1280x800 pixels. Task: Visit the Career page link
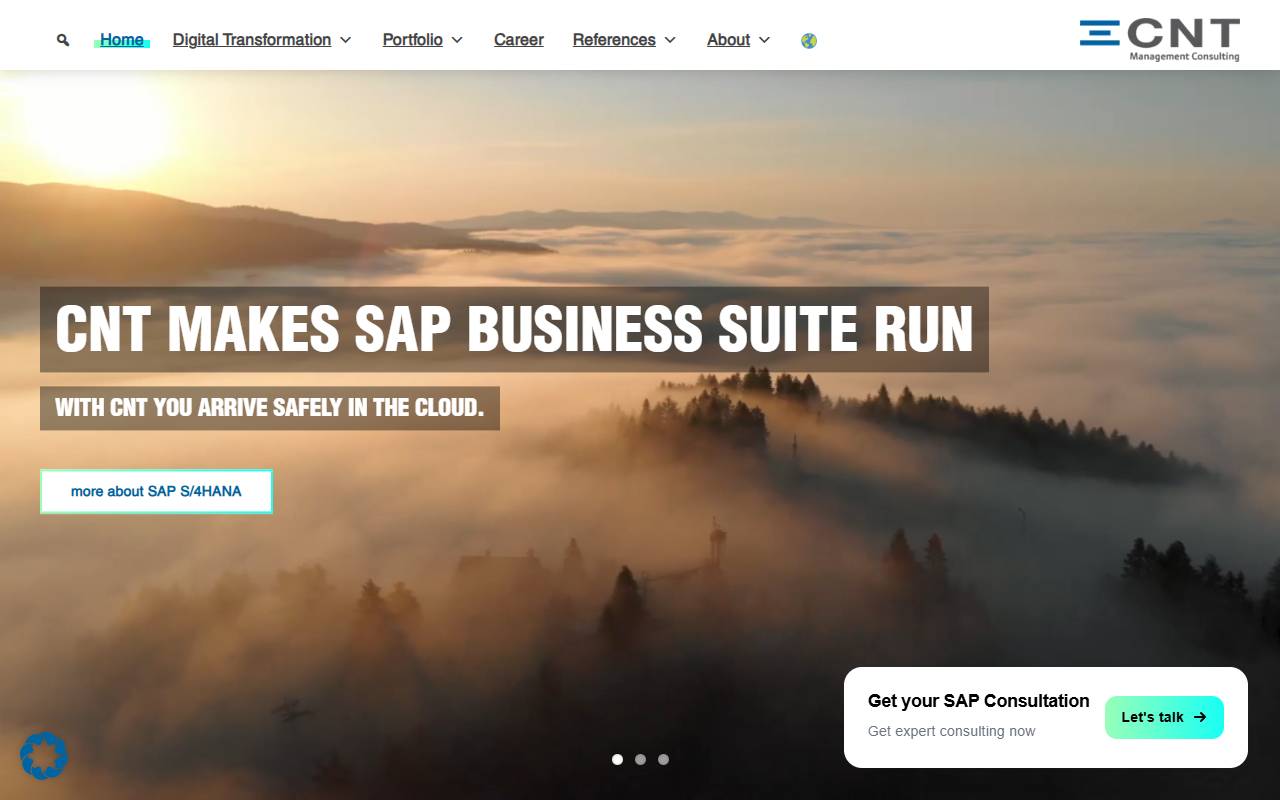[x=519, y=40]
